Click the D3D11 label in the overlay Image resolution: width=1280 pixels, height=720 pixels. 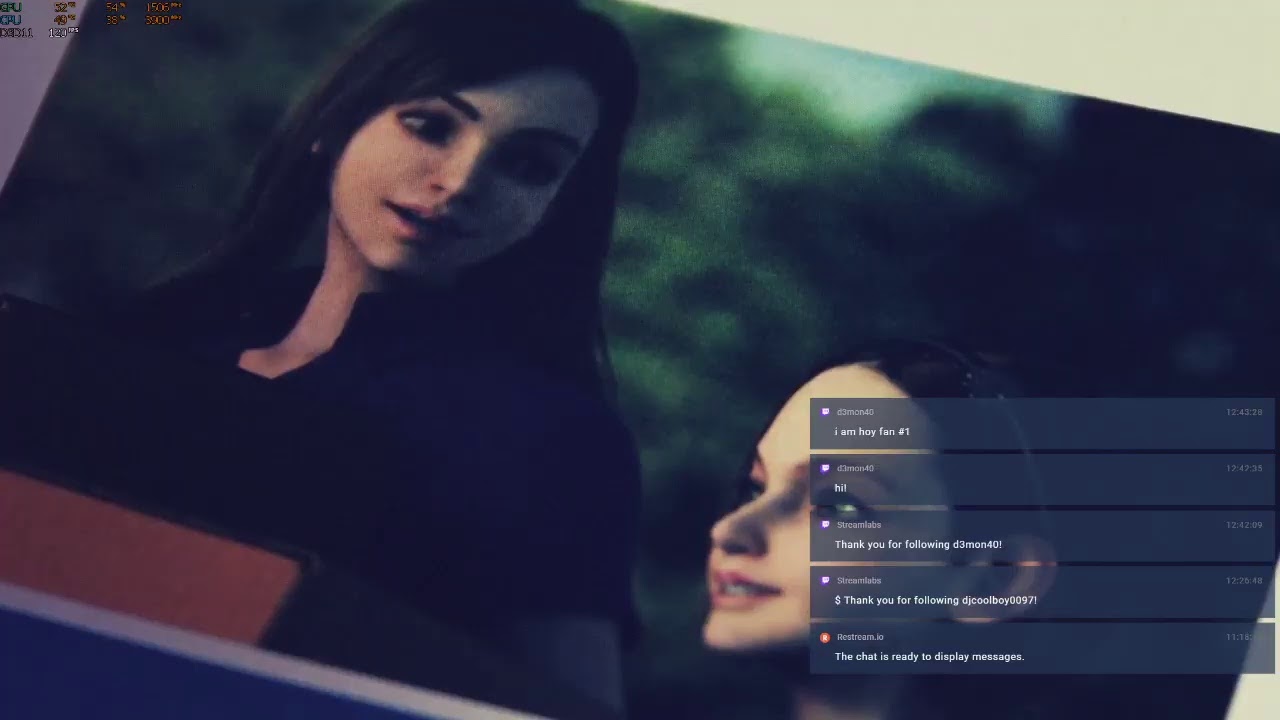[x=16, y=32]
